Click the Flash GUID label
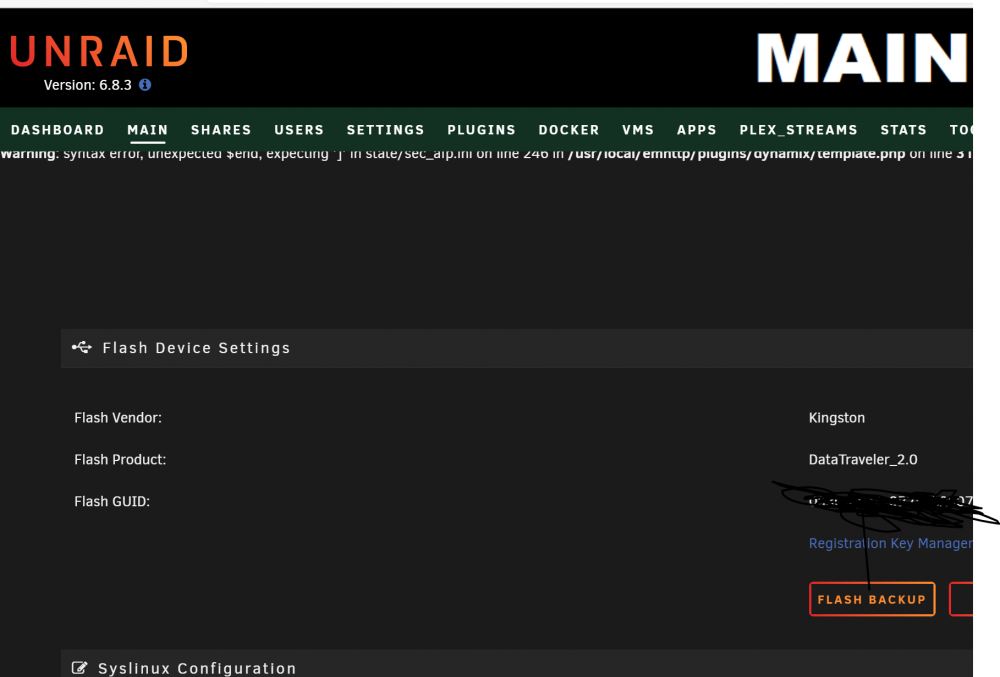Viewport: 1000px width, 677px height. click(x=112, y=502)
